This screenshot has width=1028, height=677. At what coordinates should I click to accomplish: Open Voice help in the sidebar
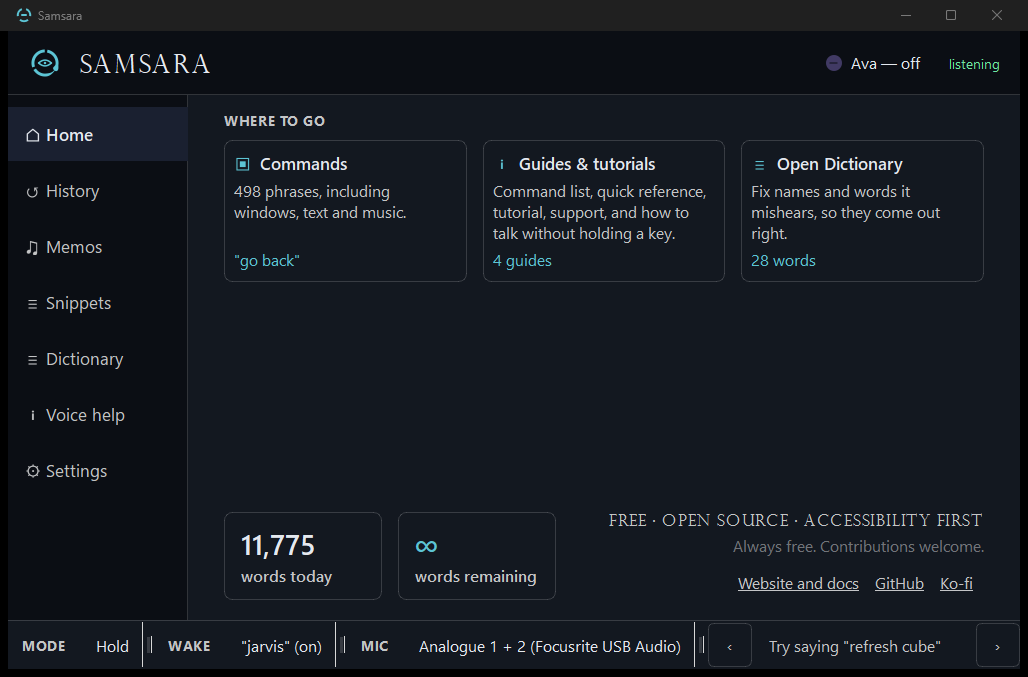coord(98,415)
